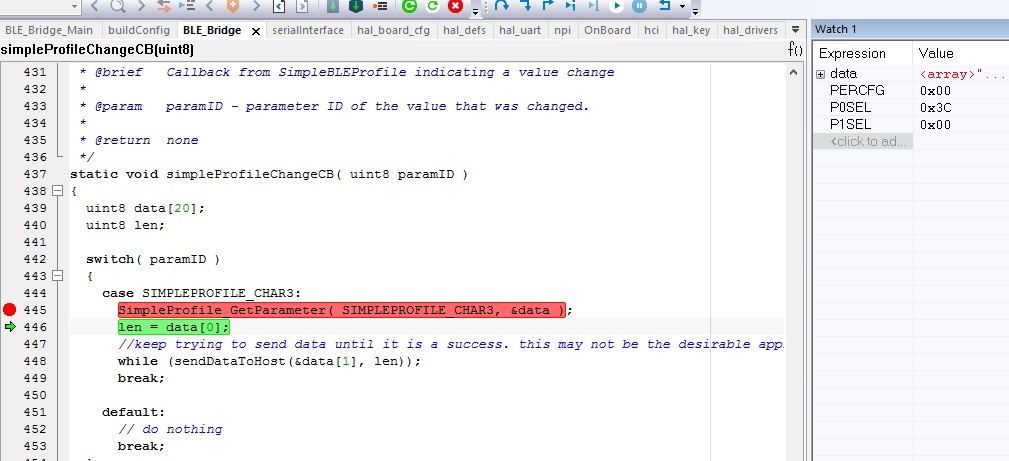The height and width of the screenshot is (461, 1009).
Task: Click the Watch 1 panel title
Action: (835, 30)
